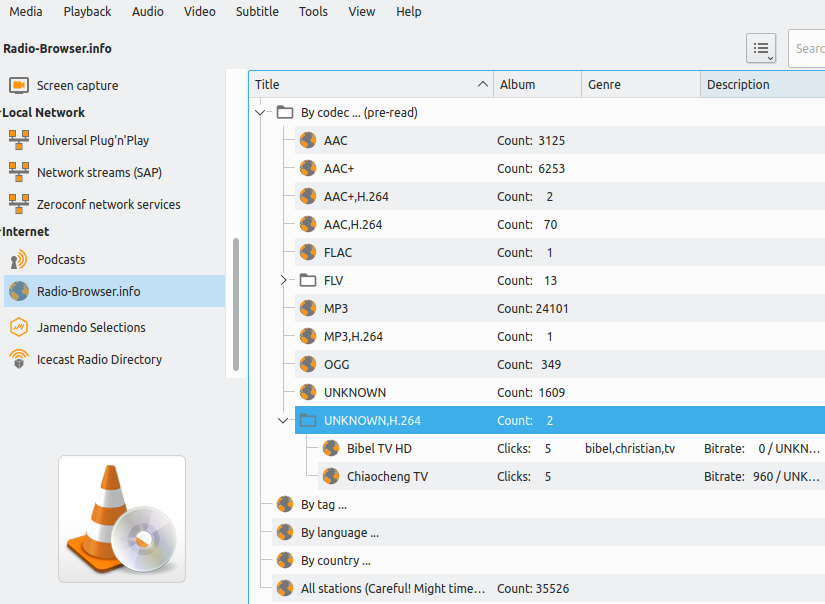Select the MP3 codec row
Screen dimensions: 825x604
(559, 308)
